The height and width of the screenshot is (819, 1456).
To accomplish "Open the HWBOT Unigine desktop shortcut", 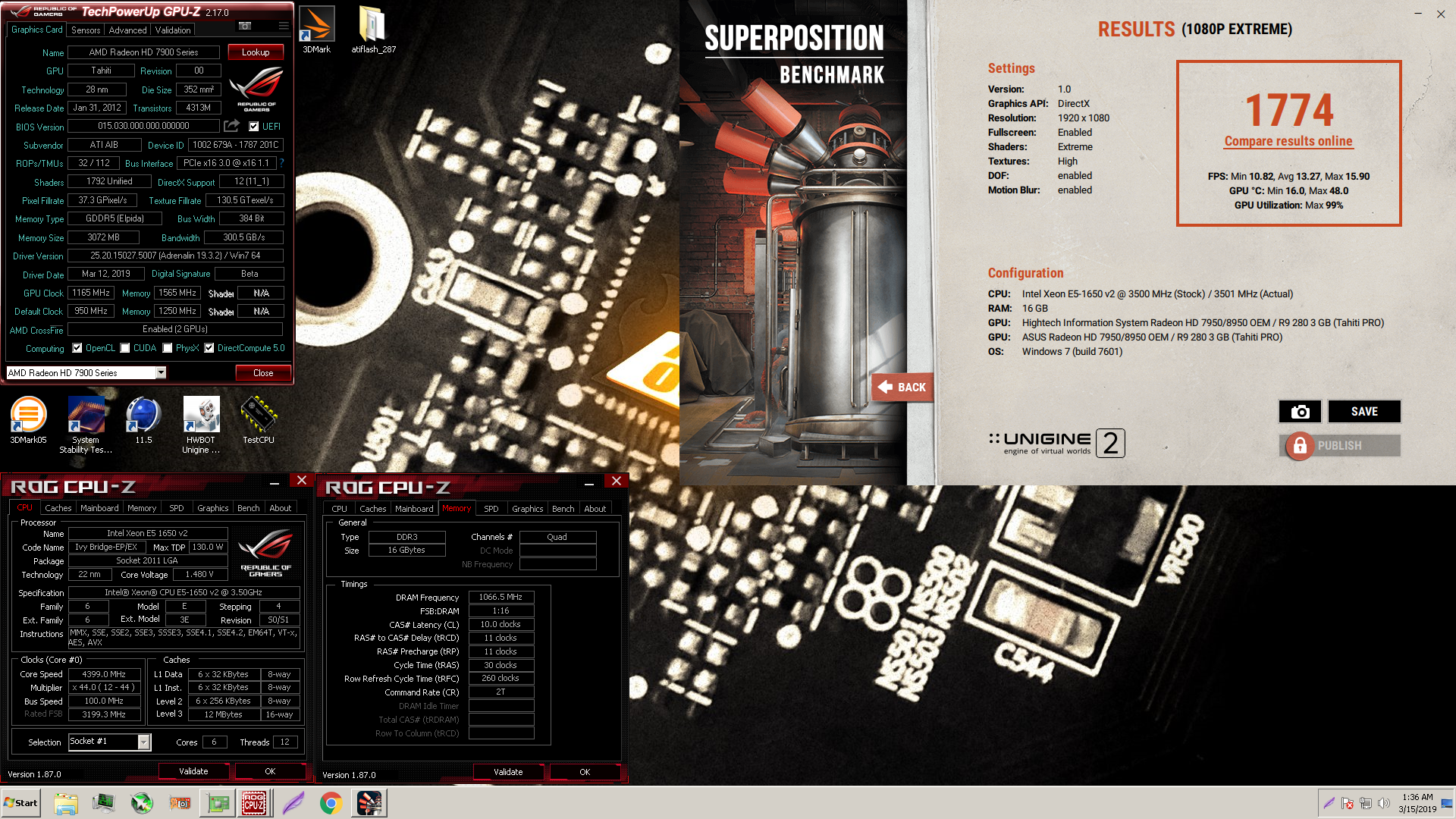I will 201,425.
